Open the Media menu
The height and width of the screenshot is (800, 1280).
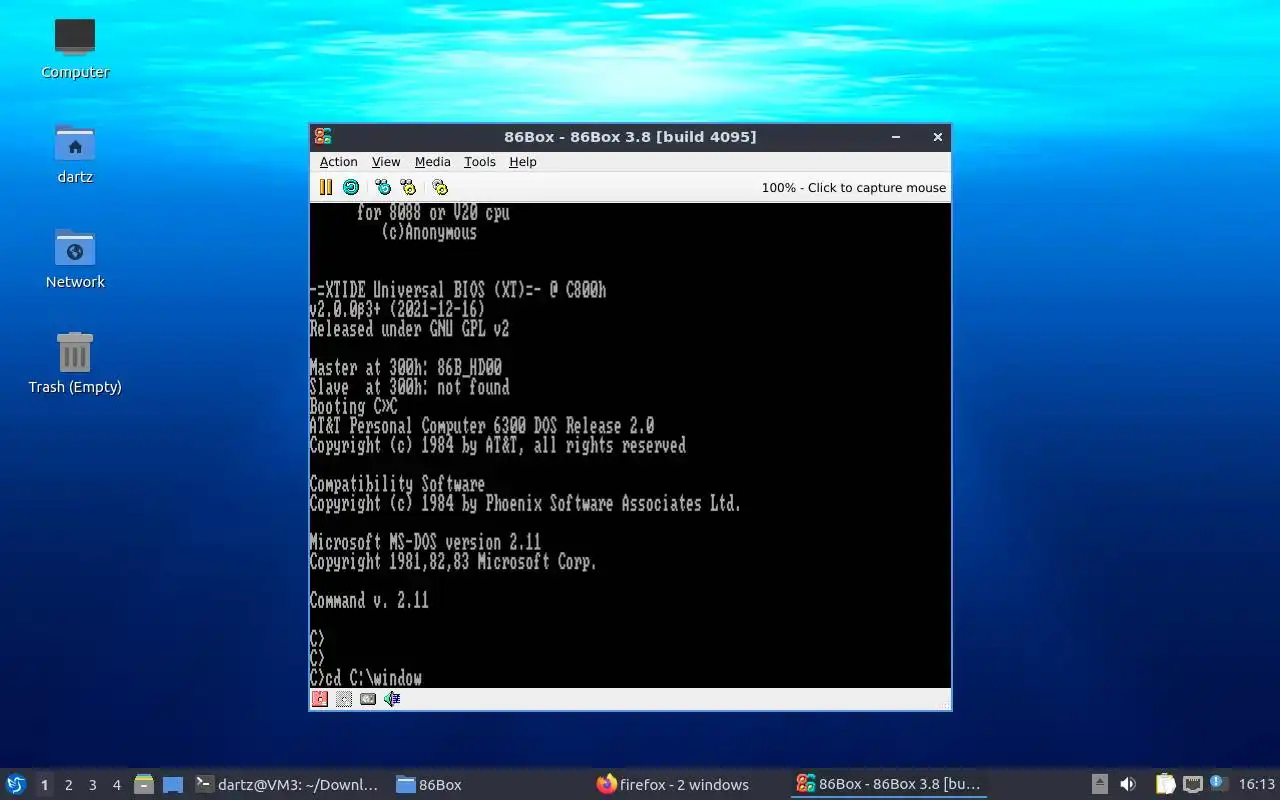(432, 162)
